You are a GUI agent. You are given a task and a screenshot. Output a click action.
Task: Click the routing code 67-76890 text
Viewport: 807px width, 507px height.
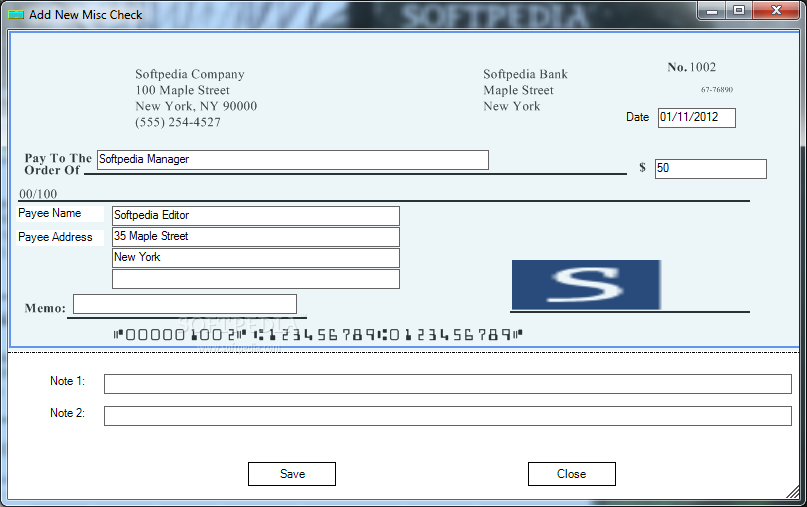click(x=717, y=90)
